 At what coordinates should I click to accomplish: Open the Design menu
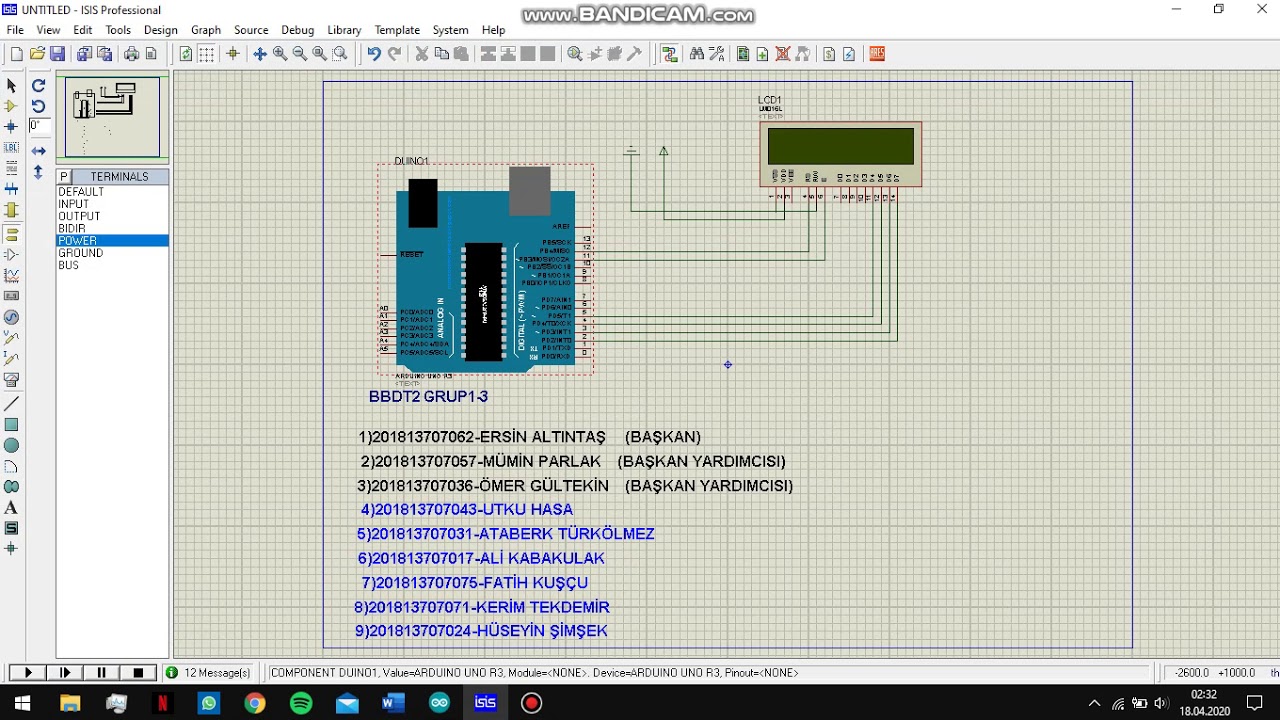click(160, 30)
